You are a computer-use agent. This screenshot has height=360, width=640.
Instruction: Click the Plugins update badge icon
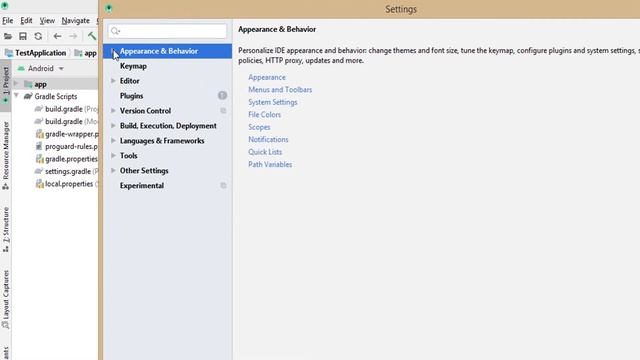222,96
